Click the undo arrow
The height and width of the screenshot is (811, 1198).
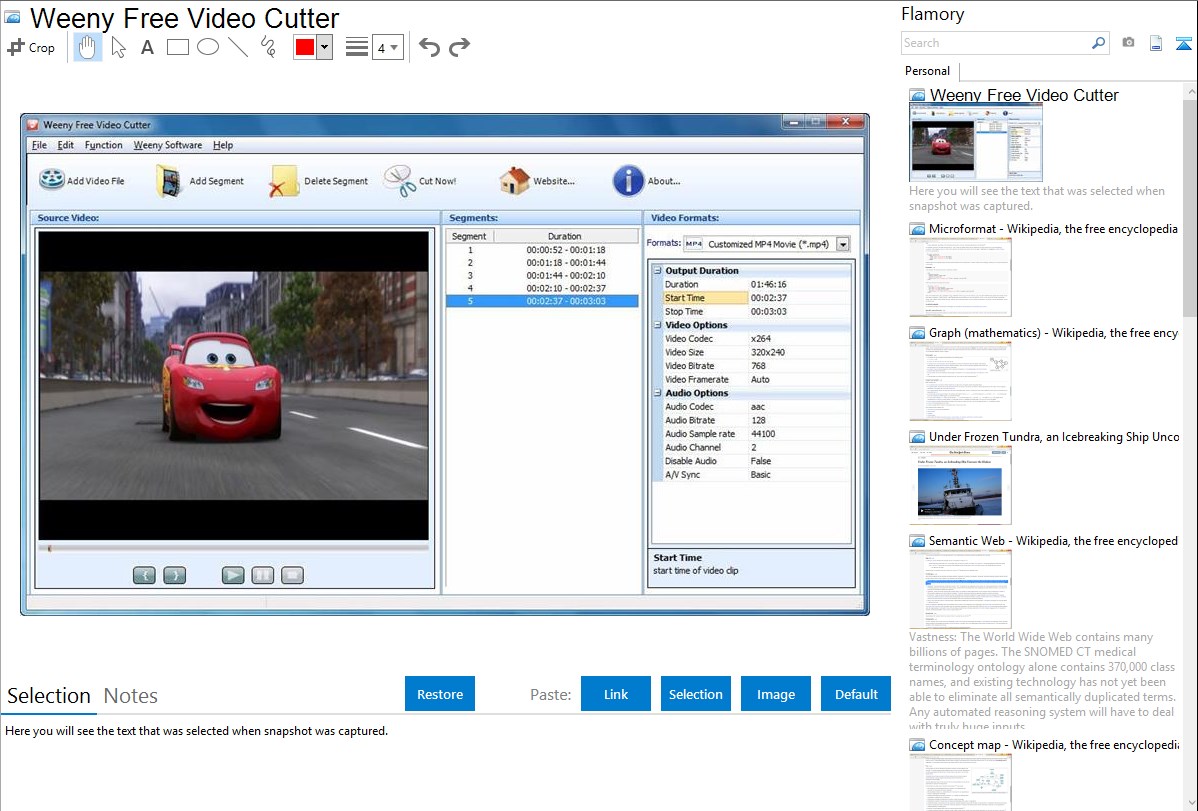pos(429,47)
